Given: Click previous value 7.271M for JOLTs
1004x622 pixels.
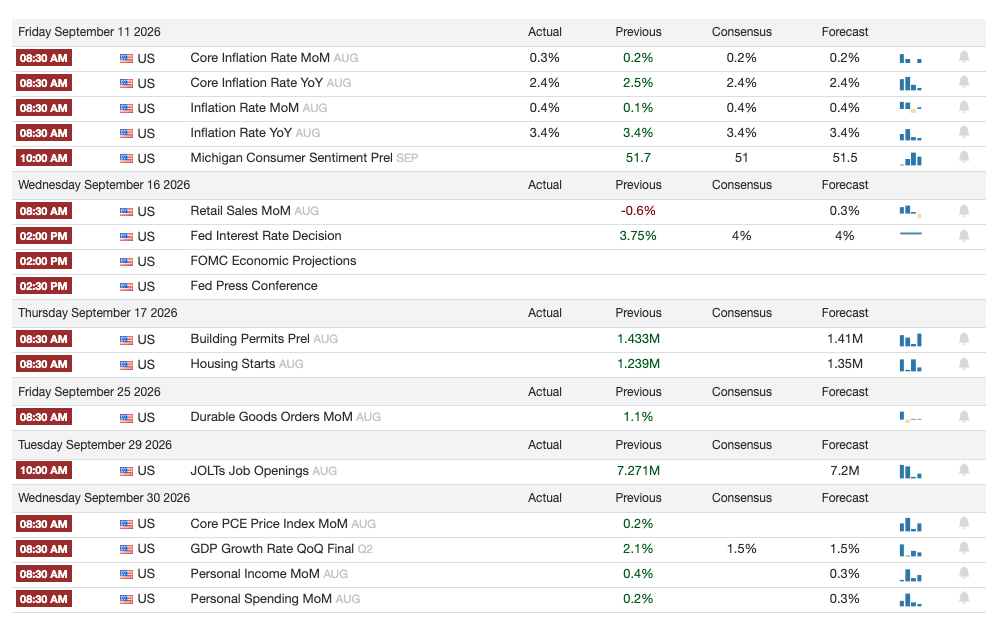Looking at the screenshot, I should pyautogui.click(x=638, y=471).
